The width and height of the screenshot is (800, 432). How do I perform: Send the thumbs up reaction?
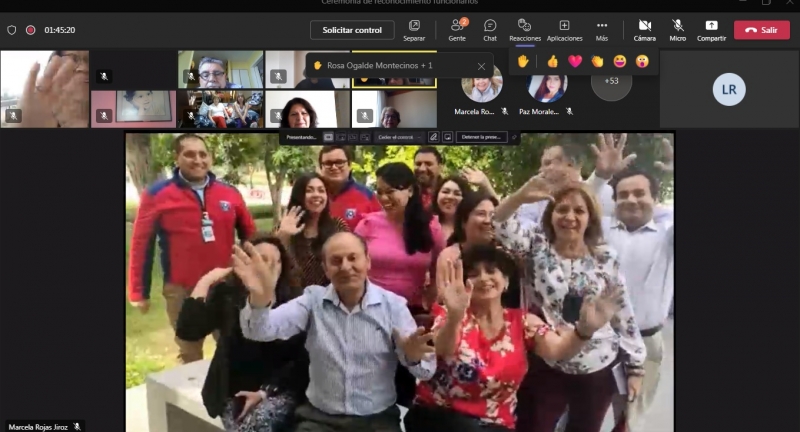point(552,61)
